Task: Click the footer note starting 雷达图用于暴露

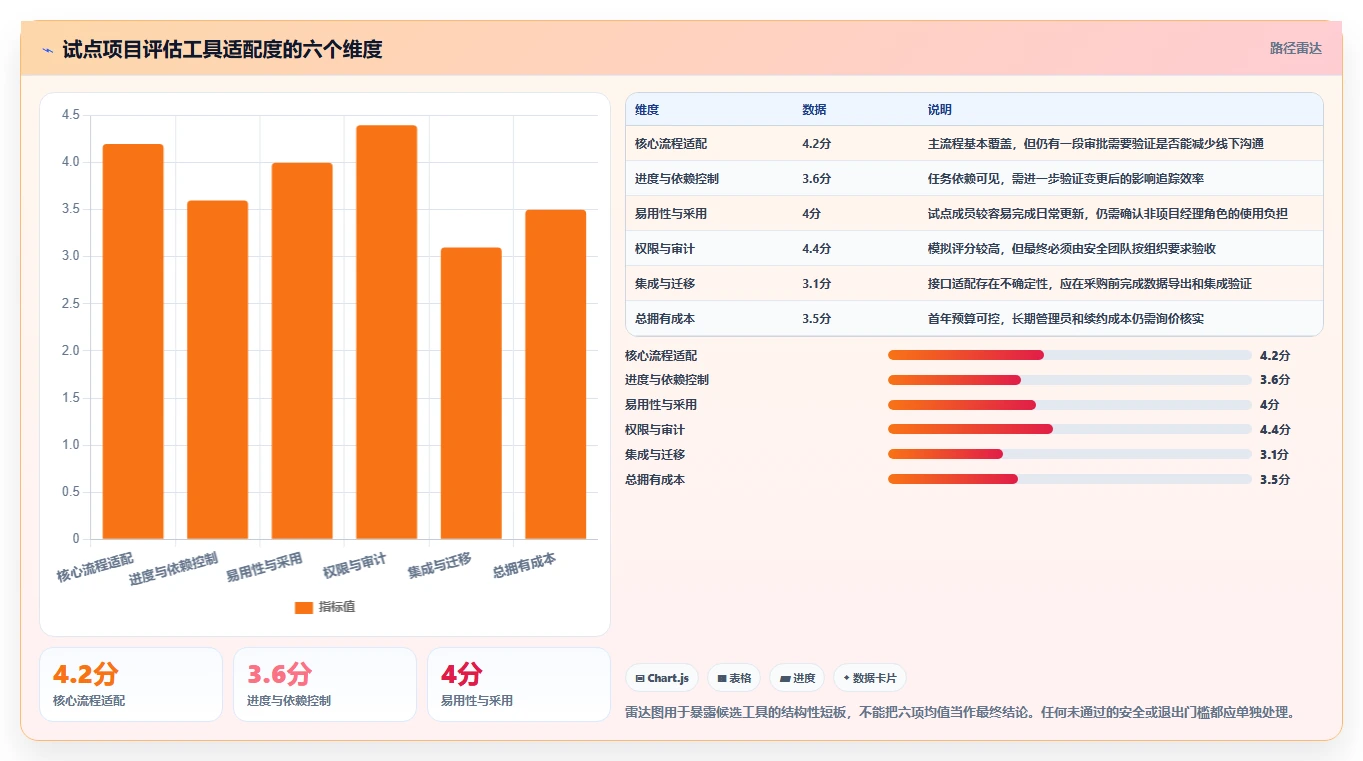Action: click(x=961, y=713)
